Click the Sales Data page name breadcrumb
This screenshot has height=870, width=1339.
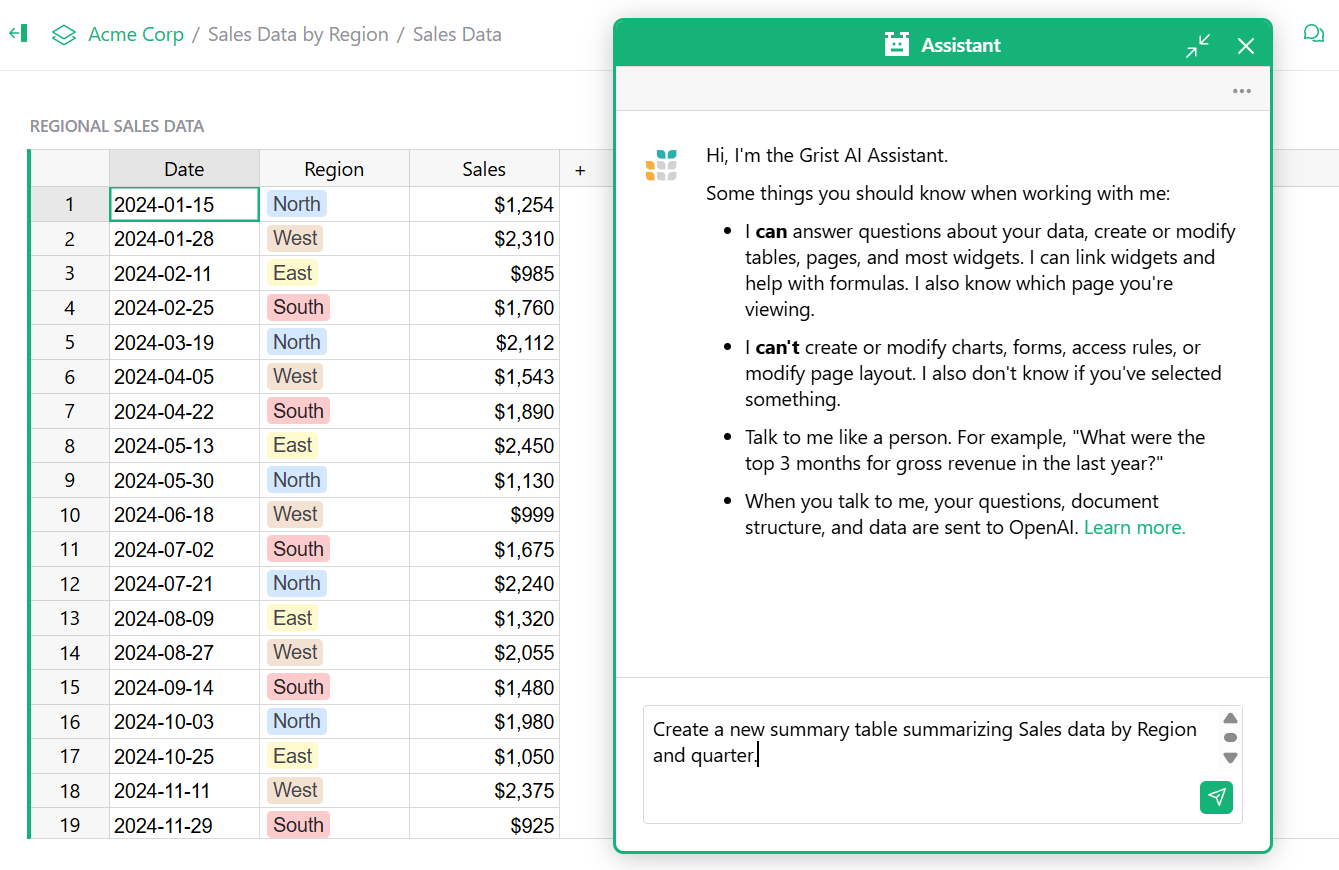click(457, 34)
